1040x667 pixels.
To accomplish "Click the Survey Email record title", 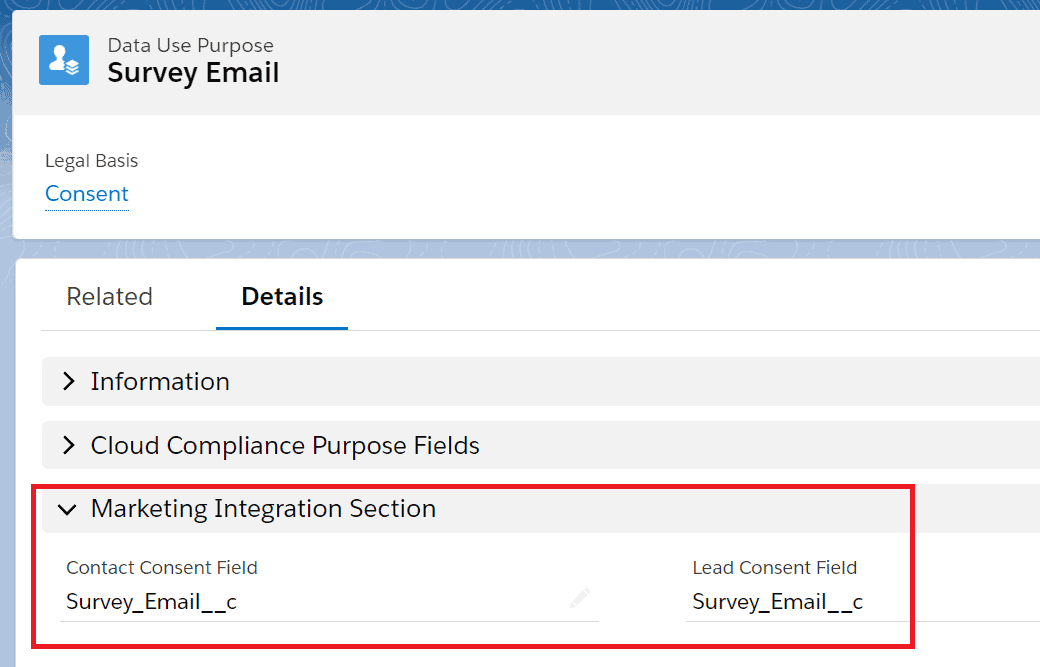I will click(x=193, y=72).
